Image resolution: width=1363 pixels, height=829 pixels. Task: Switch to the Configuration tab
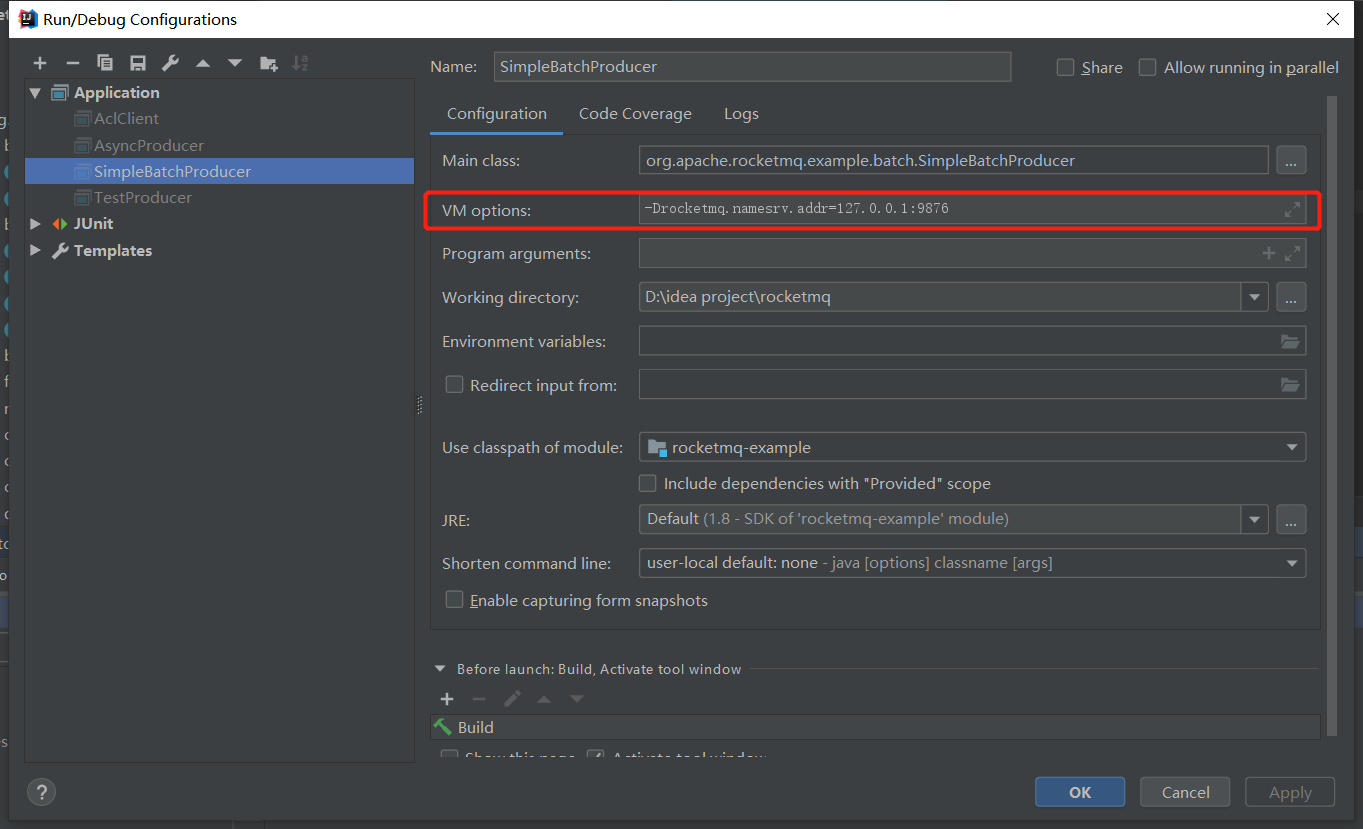(497, 114)
